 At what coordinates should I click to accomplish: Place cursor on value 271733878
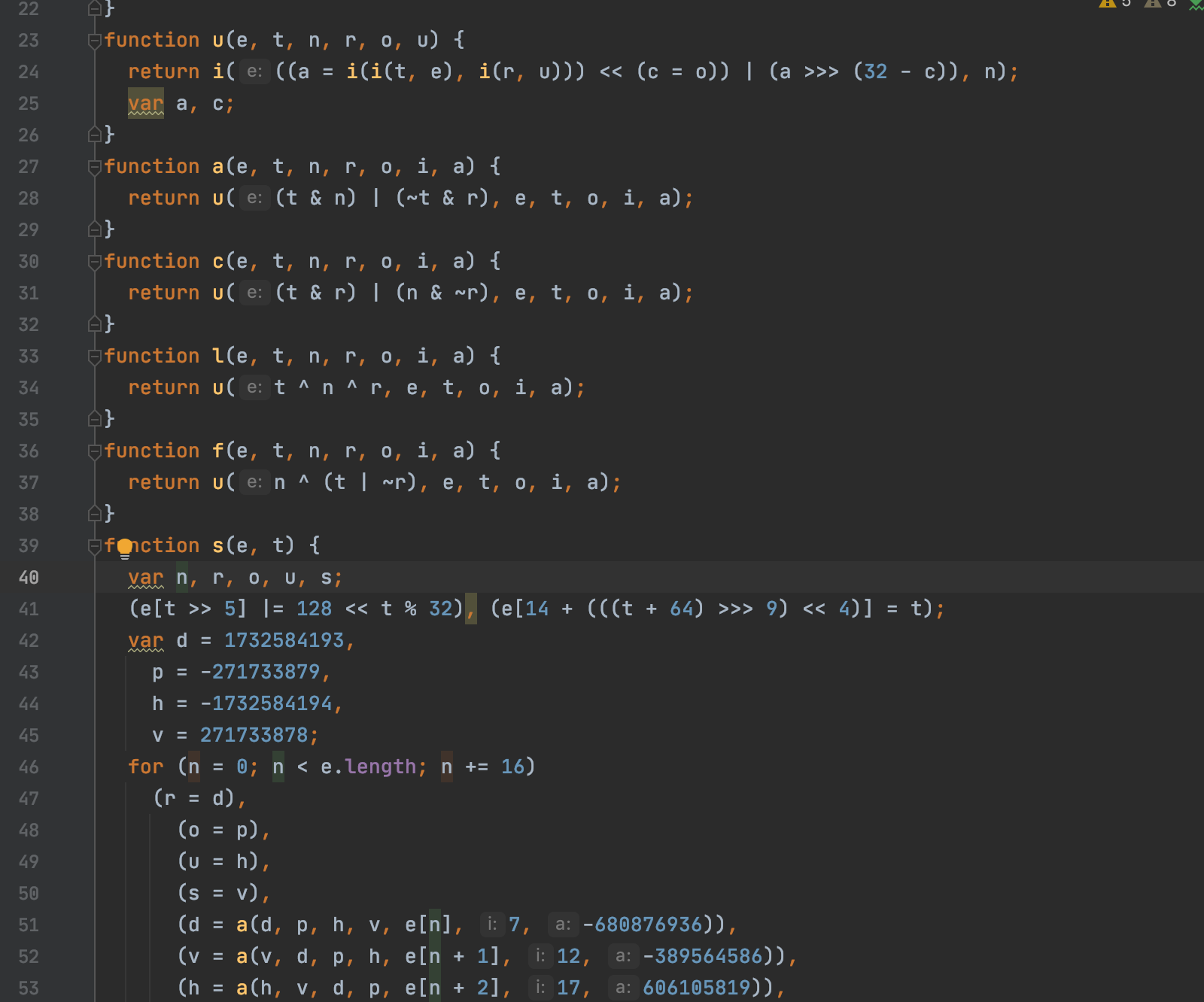coord(254,735)
